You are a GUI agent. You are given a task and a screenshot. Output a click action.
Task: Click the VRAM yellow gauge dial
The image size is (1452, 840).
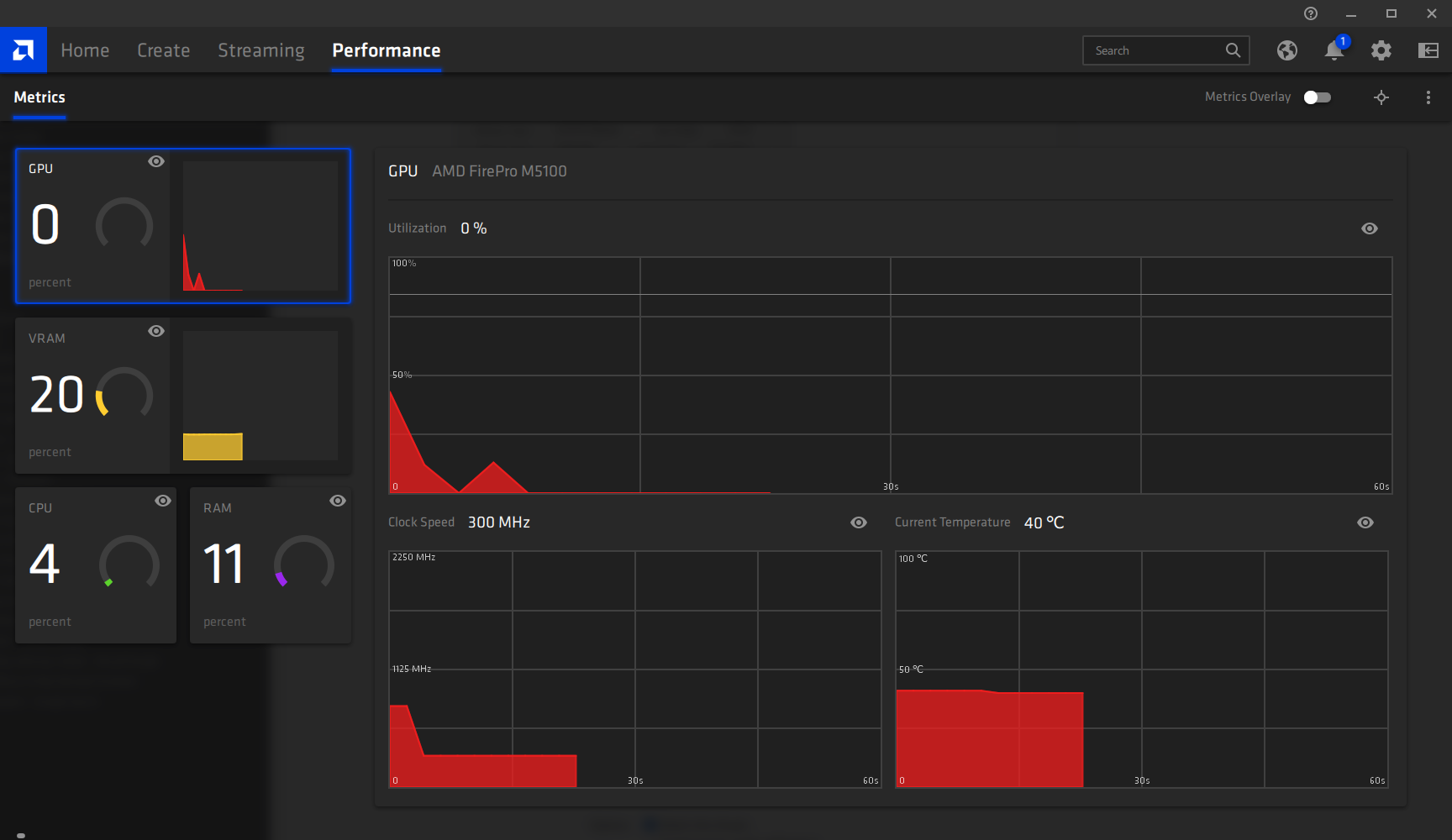[124, 393]
